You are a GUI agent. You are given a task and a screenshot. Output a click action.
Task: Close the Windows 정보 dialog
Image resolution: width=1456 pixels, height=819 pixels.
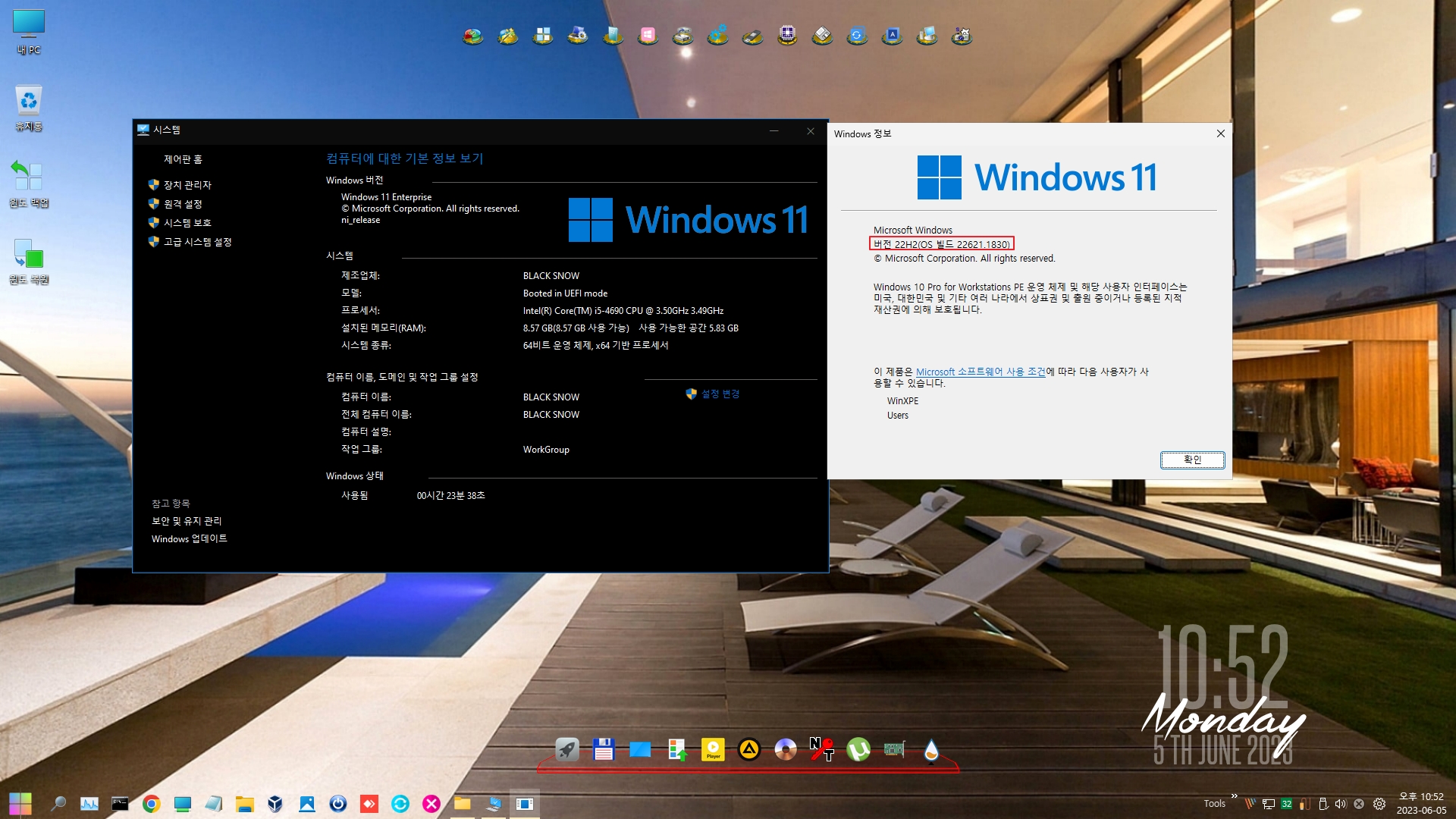(1220, 133)
